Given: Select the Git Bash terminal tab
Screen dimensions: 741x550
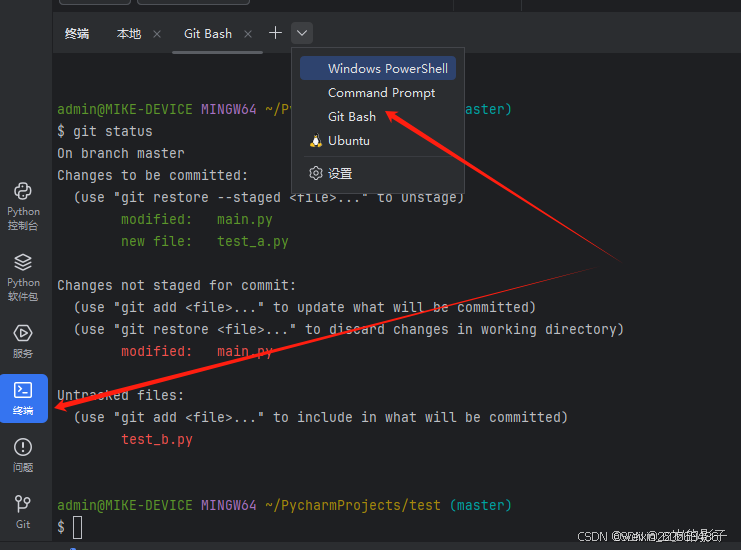Looking at the screenshot, I should (x=208, y=34).
